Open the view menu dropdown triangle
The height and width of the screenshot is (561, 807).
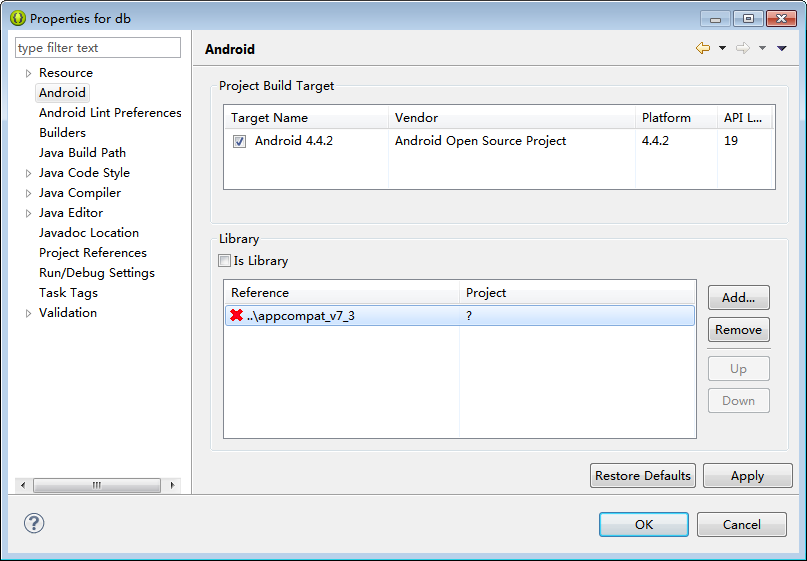[782, 48]
